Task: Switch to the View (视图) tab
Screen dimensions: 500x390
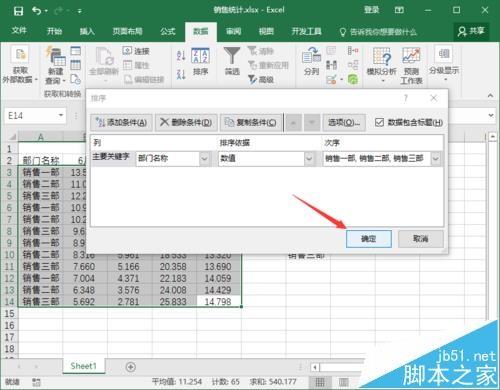Action: 266,31
